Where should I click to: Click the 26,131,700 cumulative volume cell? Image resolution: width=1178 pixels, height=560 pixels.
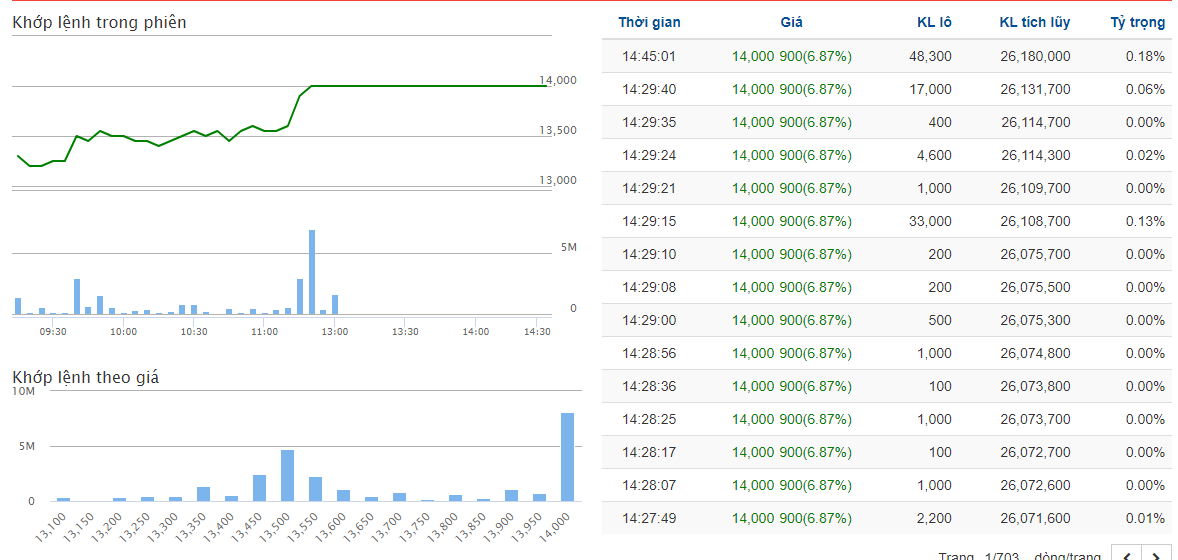pos(1035,89)
